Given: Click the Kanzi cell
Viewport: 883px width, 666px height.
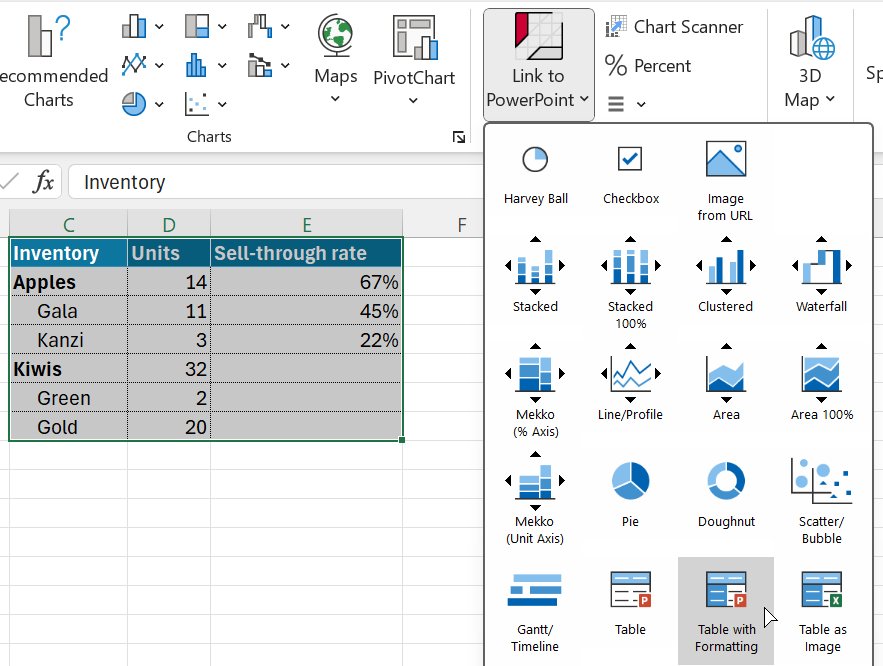Looking at the screenshot, I should click(68, 340).
